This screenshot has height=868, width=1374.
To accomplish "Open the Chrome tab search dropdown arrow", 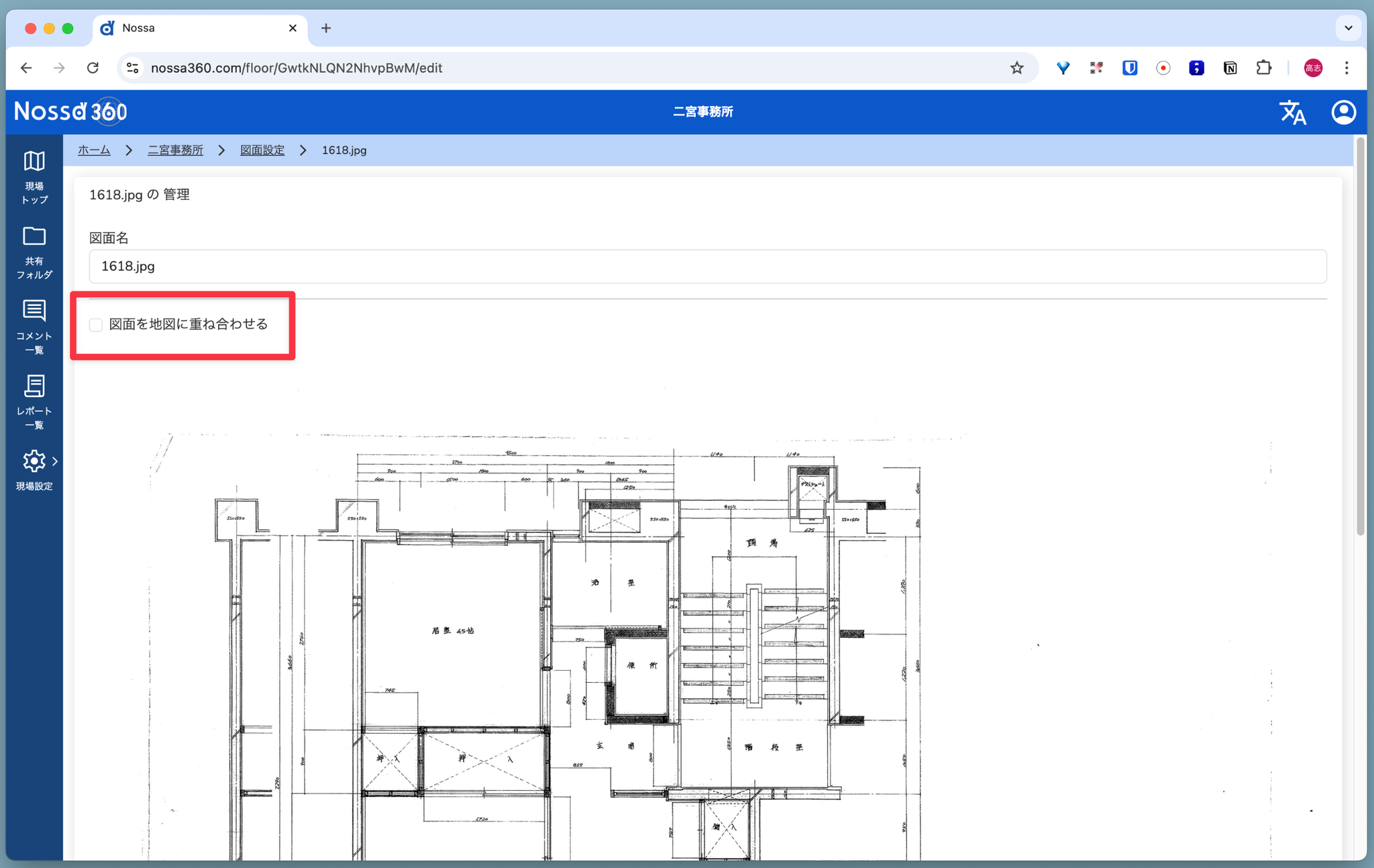I will coord(1348,28).
